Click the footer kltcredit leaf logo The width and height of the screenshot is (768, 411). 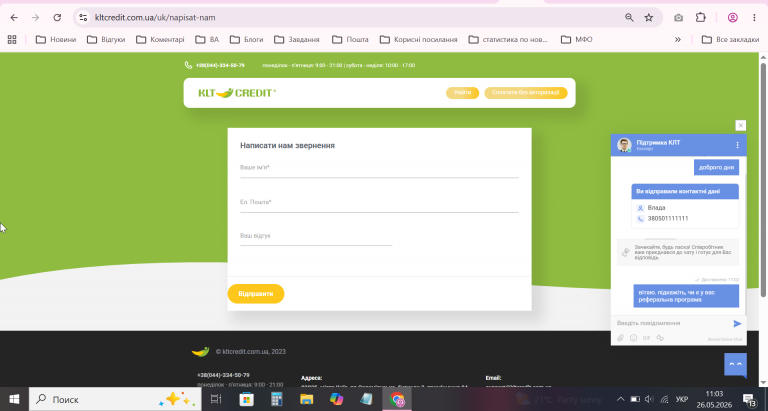200,352
